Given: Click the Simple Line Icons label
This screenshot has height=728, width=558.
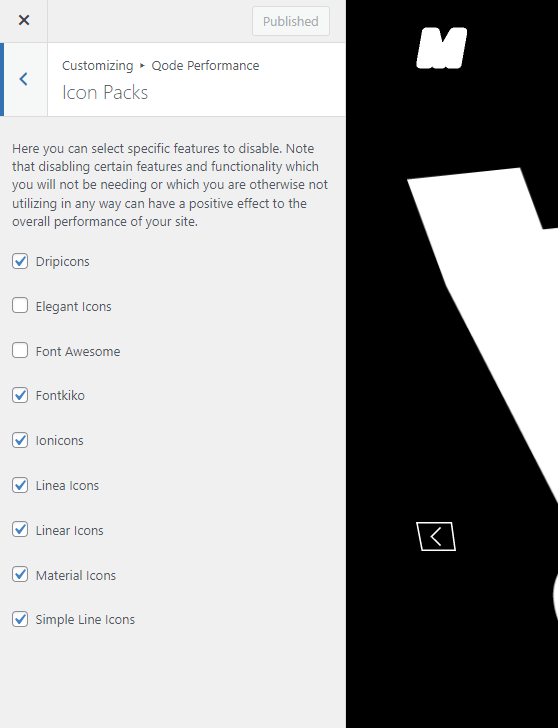Looking at the screenshot, I should [85, 620].
